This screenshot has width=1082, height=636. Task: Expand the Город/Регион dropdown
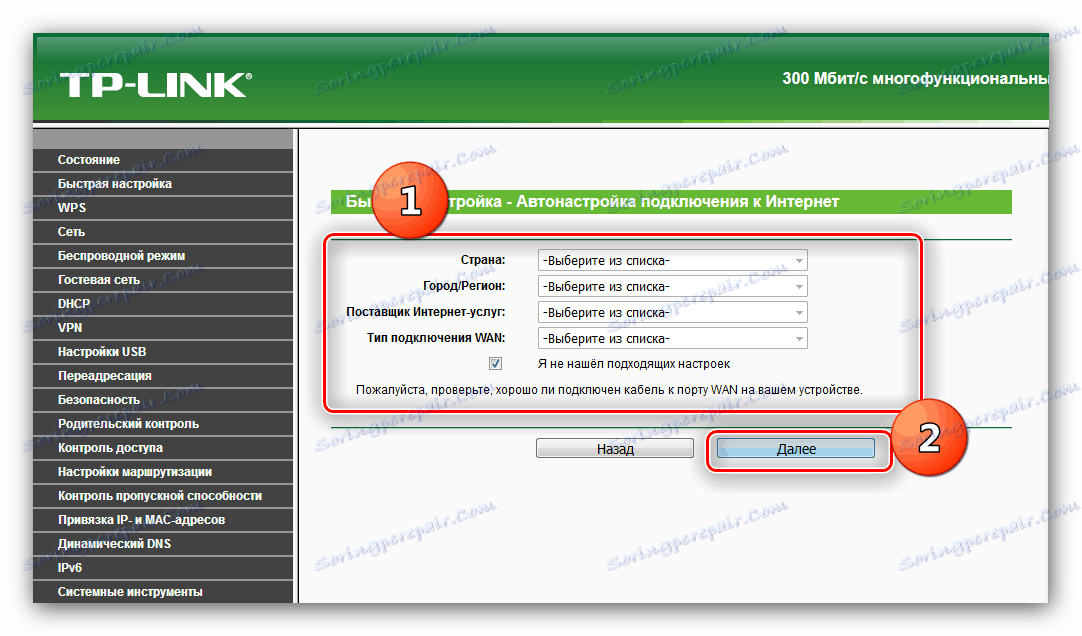point(672,286)
